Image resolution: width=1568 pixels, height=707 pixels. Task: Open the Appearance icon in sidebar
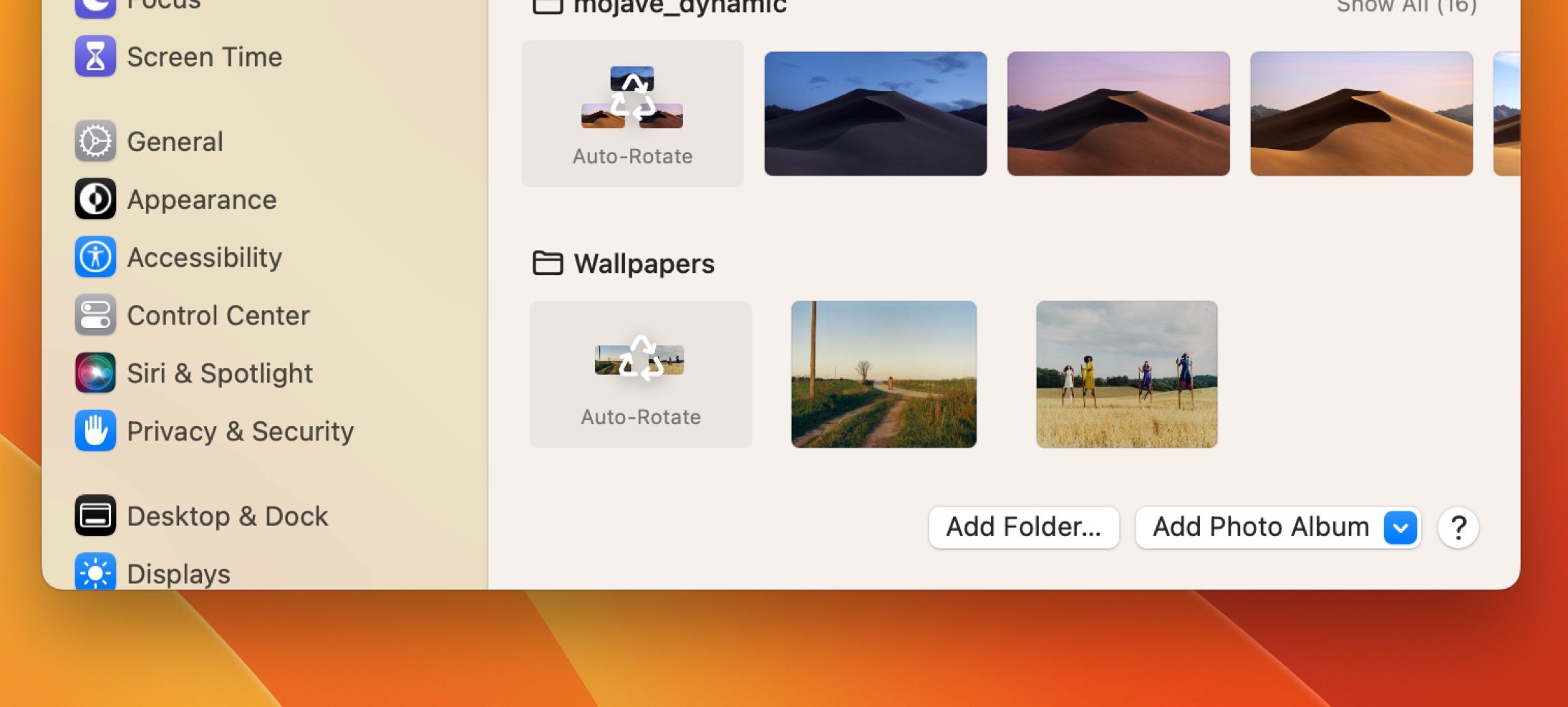point(95,199)
